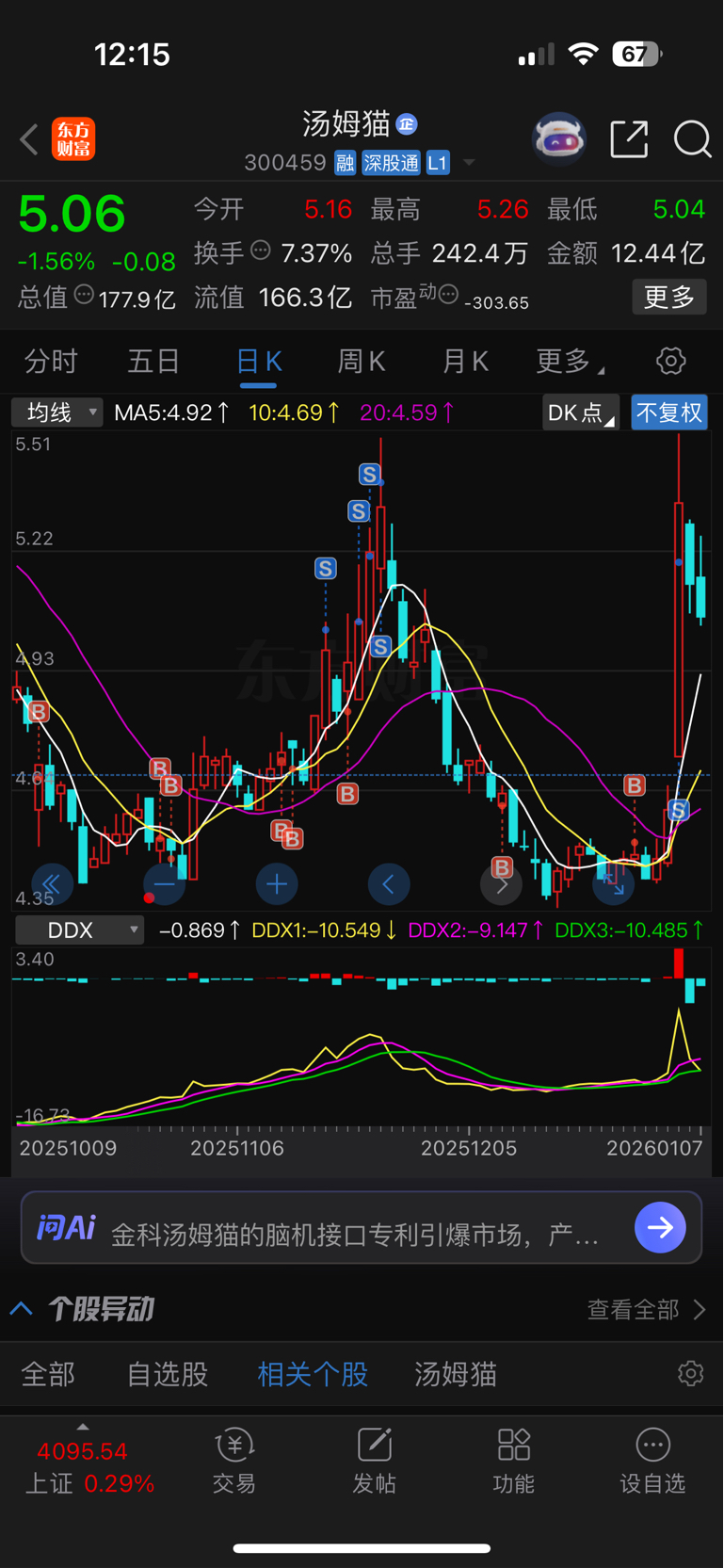The width and height of the screenshot is (724, 1568).
Task: Switch to the 周K chart tab
Action: 362,361
